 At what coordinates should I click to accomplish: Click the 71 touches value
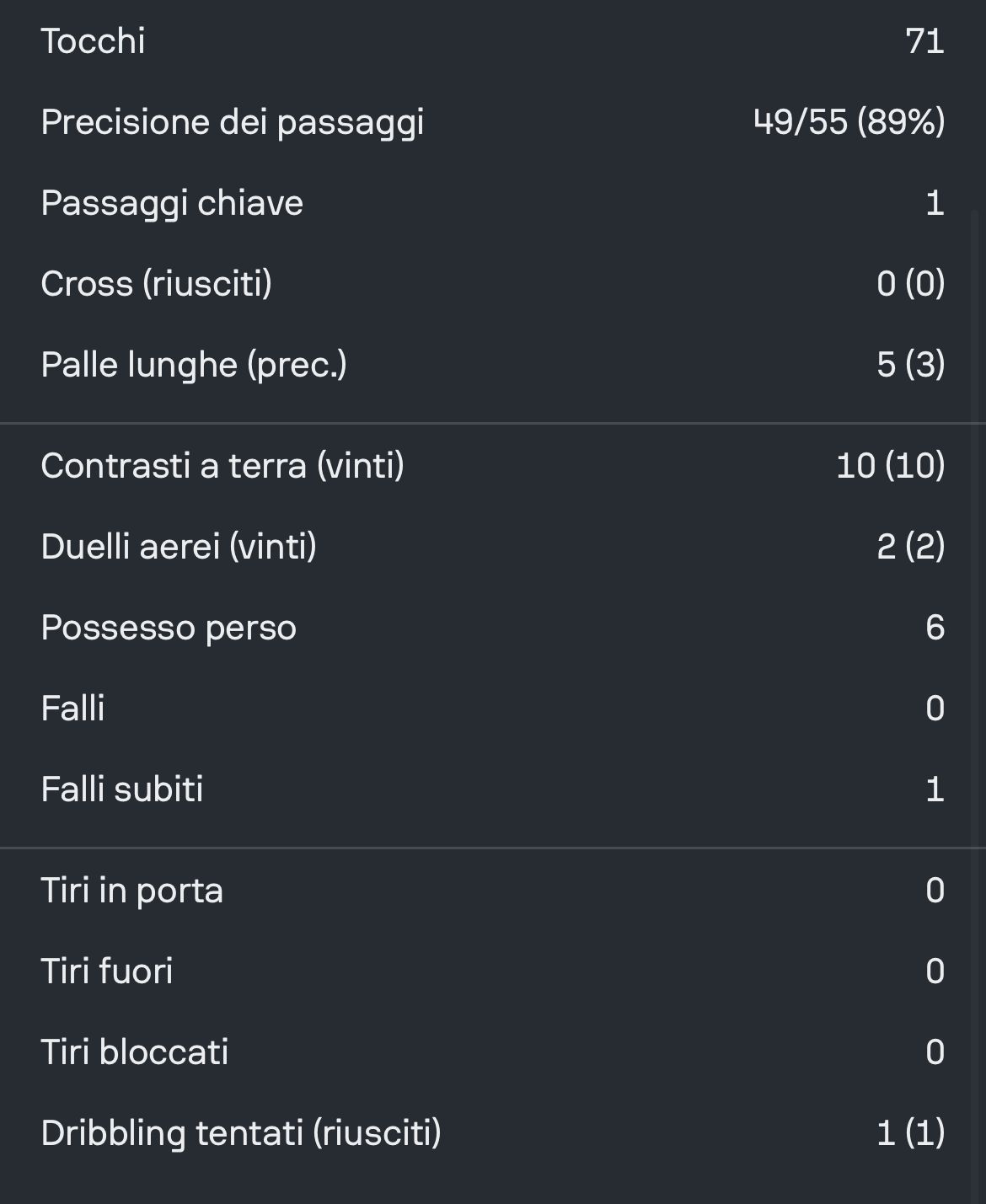(x=924, y=41)
